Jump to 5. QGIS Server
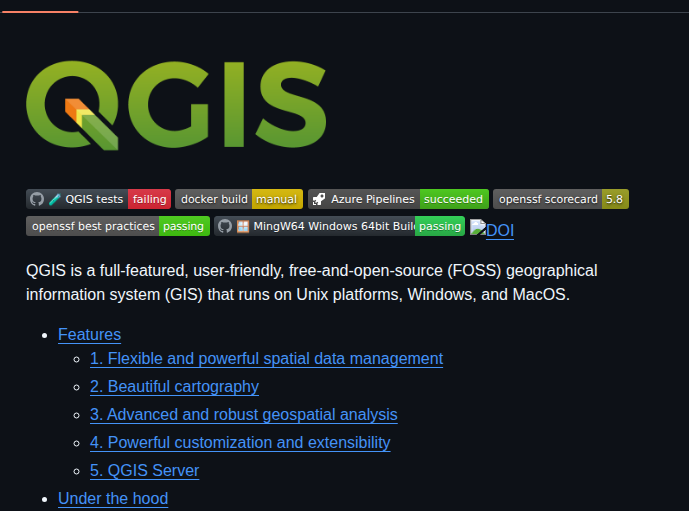Viewport: 689px width, 511px height. click(x=145, y=471)
